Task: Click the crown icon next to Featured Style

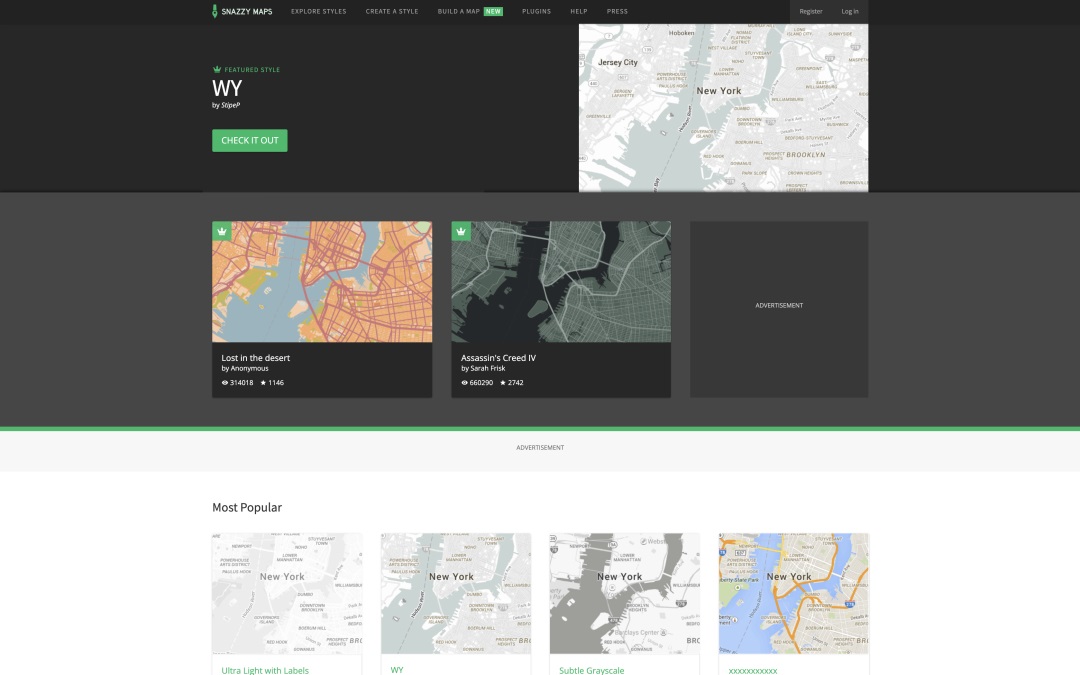Action: 216,70
